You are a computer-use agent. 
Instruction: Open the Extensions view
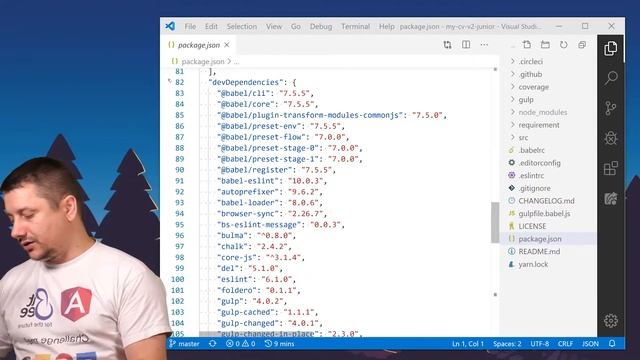[x=611, y=168]
